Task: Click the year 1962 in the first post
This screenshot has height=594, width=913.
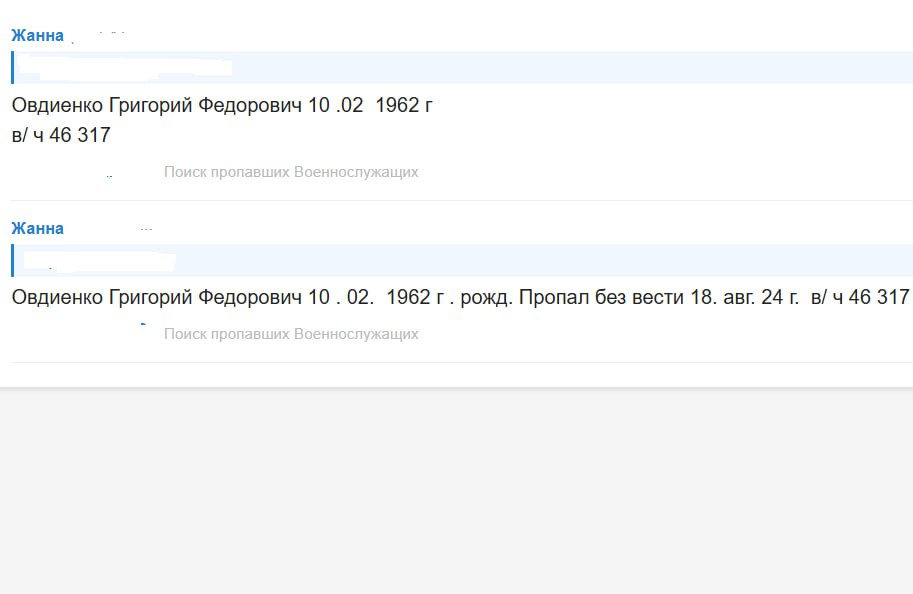Action: pyautogui.click(x=396, y=105)
